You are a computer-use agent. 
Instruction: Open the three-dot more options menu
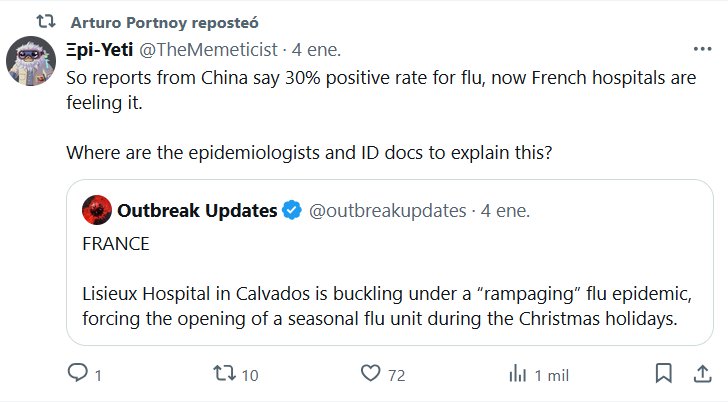click(702, 48)
